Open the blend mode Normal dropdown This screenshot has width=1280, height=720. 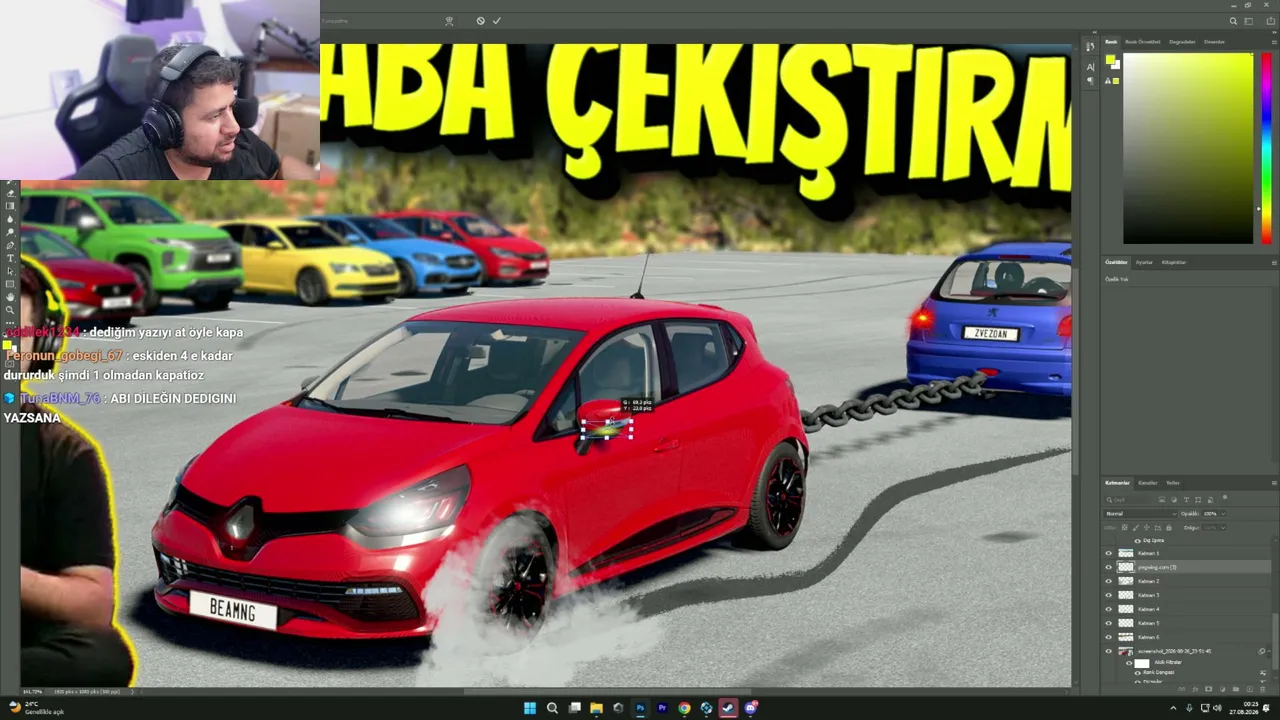pyautogui.click(x=1140, y=514)
